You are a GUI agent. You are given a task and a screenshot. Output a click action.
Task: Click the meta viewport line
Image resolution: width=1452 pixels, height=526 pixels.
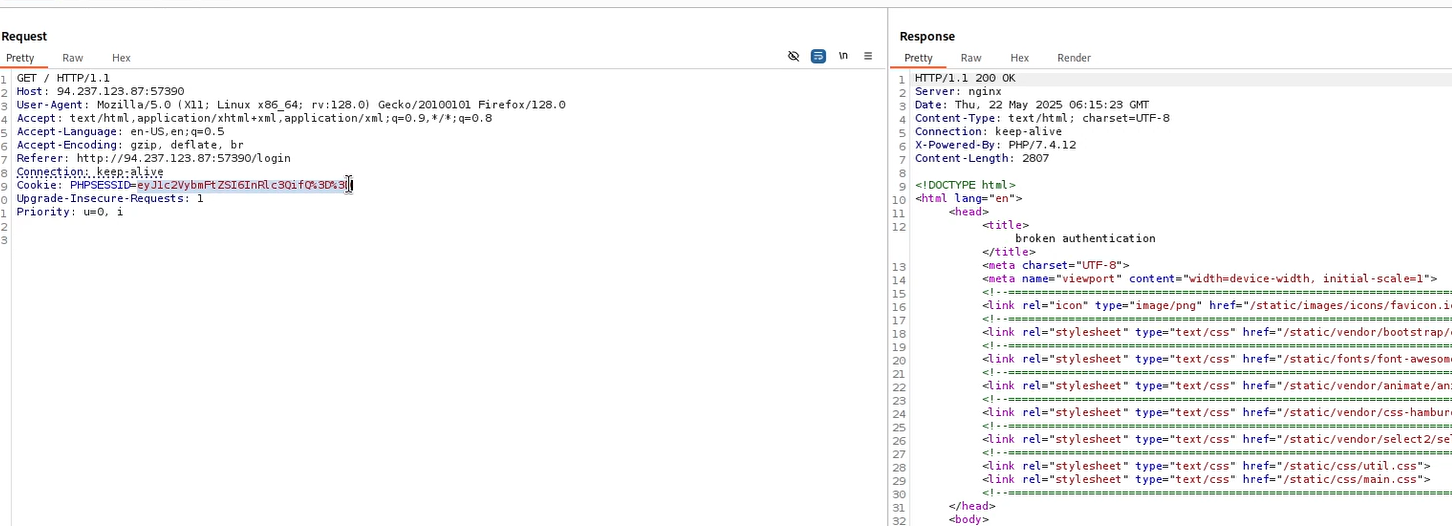point(1209,278)
